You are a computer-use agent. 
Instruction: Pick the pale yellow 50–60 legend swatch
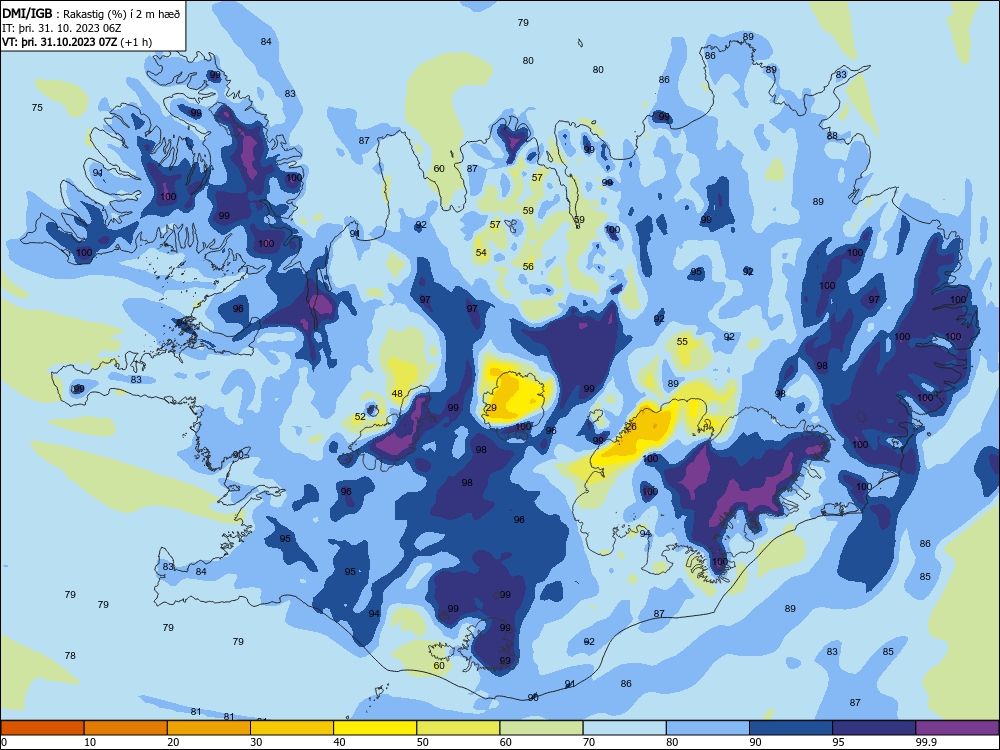point(458,728)
